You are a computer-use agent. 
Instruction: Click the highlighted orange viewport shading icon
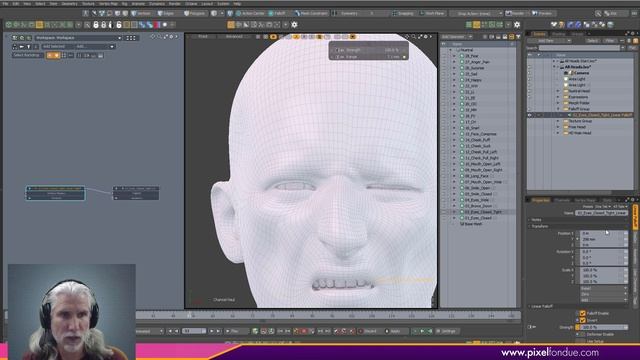273,37
